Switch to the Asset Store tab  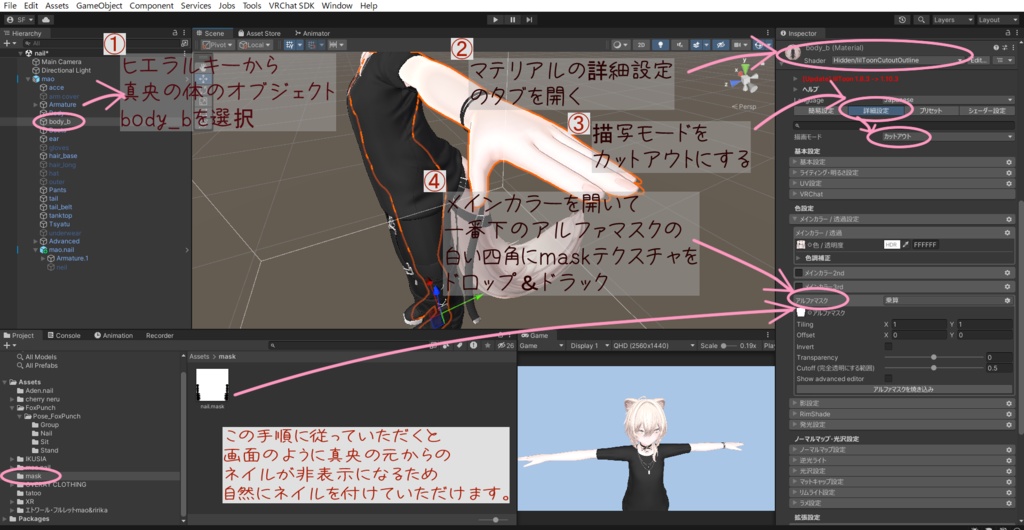pyautogui.click(x=259, y=33)
